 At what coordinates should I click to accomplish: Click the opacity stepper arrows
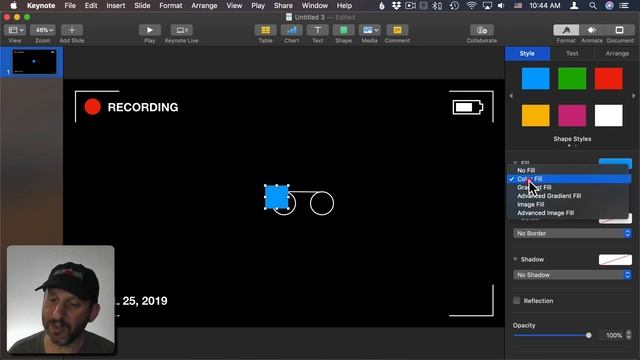[629, 335]
